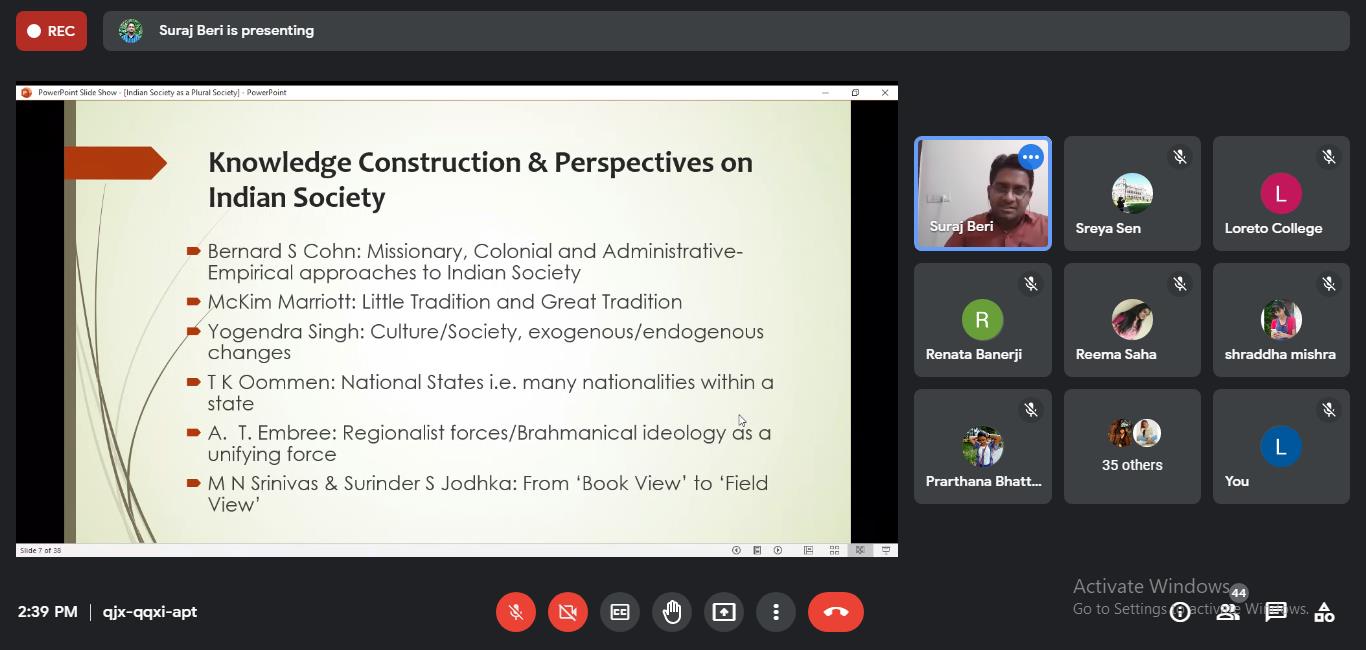Viewport: 1366px width, 650px height.
Task: Click the Suraj Beri is presenting banner
Action: coord(236,31)
